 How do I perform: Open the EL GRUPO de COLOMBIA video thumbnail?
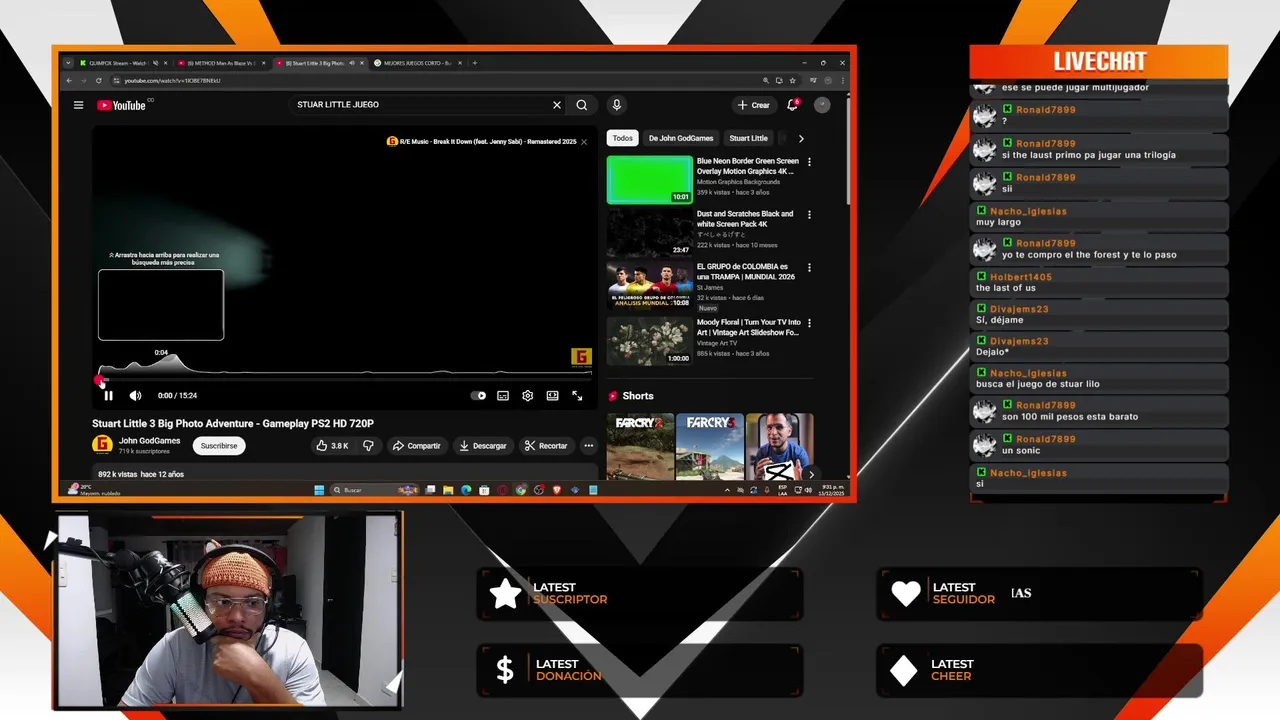(649, 285)
